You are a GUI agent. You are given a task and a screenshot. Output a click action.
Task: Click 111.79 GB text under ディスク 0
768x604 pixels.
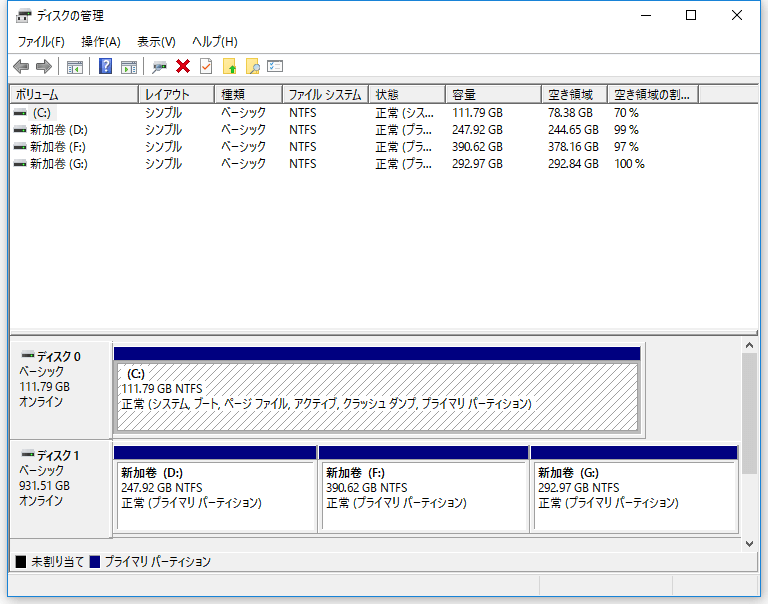(x=45, y=387)
